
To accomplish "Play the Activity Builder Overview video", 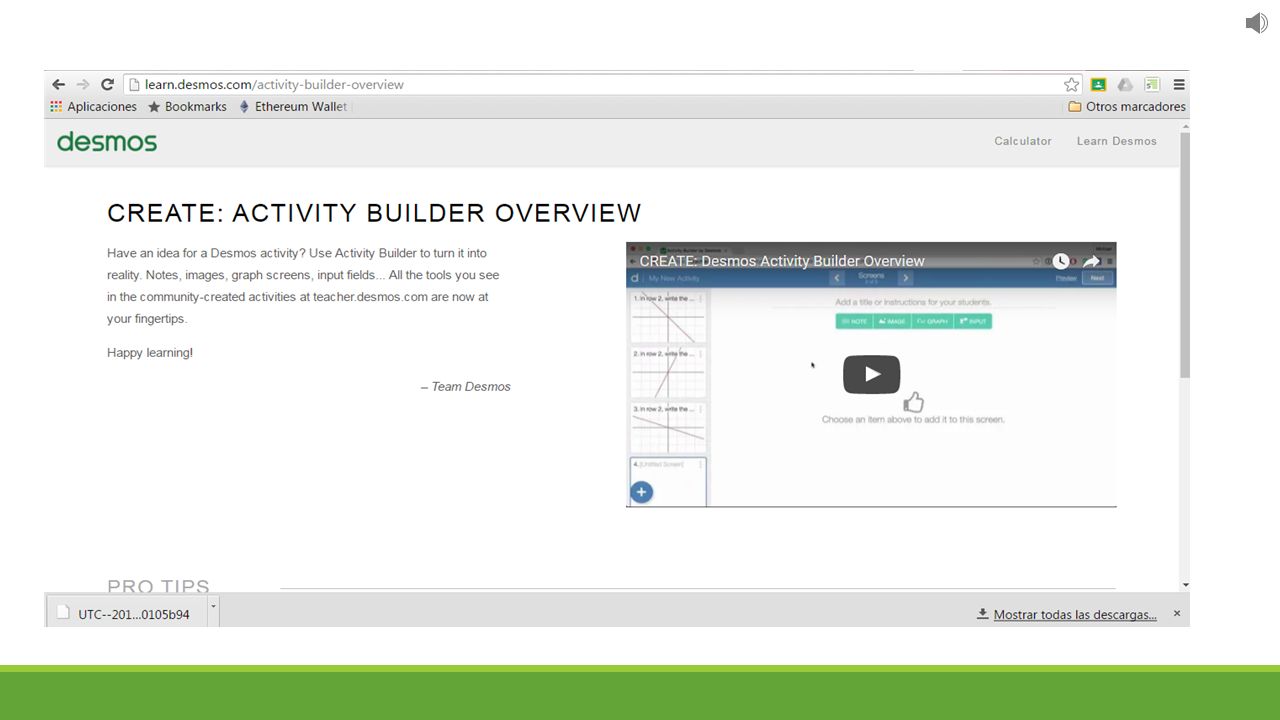I will coord(871,374).
